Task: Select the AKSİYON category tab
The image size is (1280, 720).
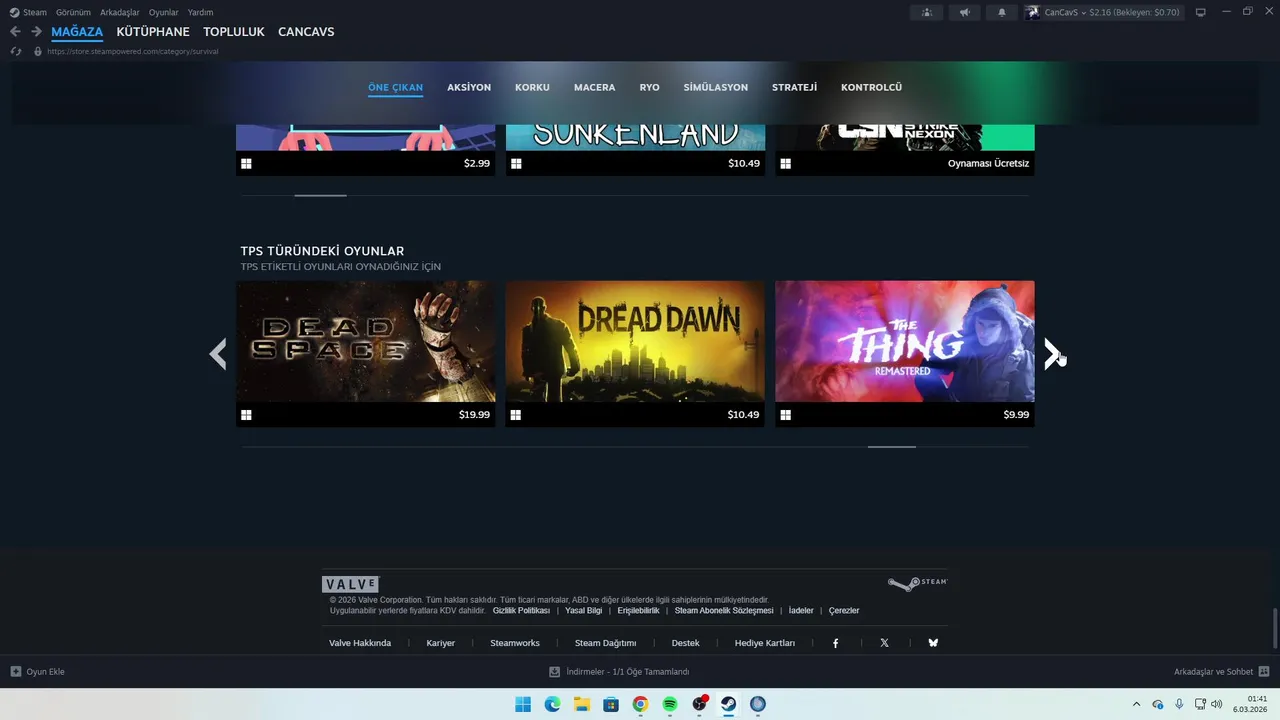Action: (x=469, y=87)
